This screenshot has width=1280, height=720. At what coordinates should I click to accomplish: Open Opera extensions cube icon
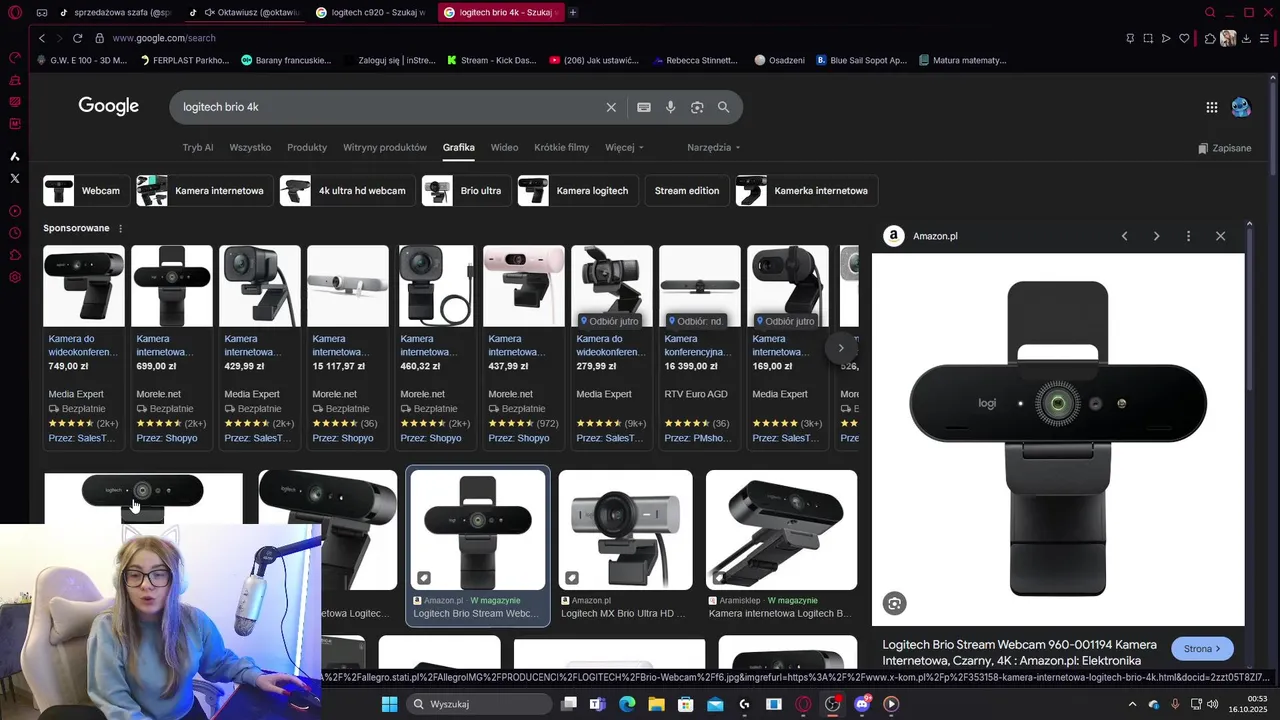point(1209,38)
